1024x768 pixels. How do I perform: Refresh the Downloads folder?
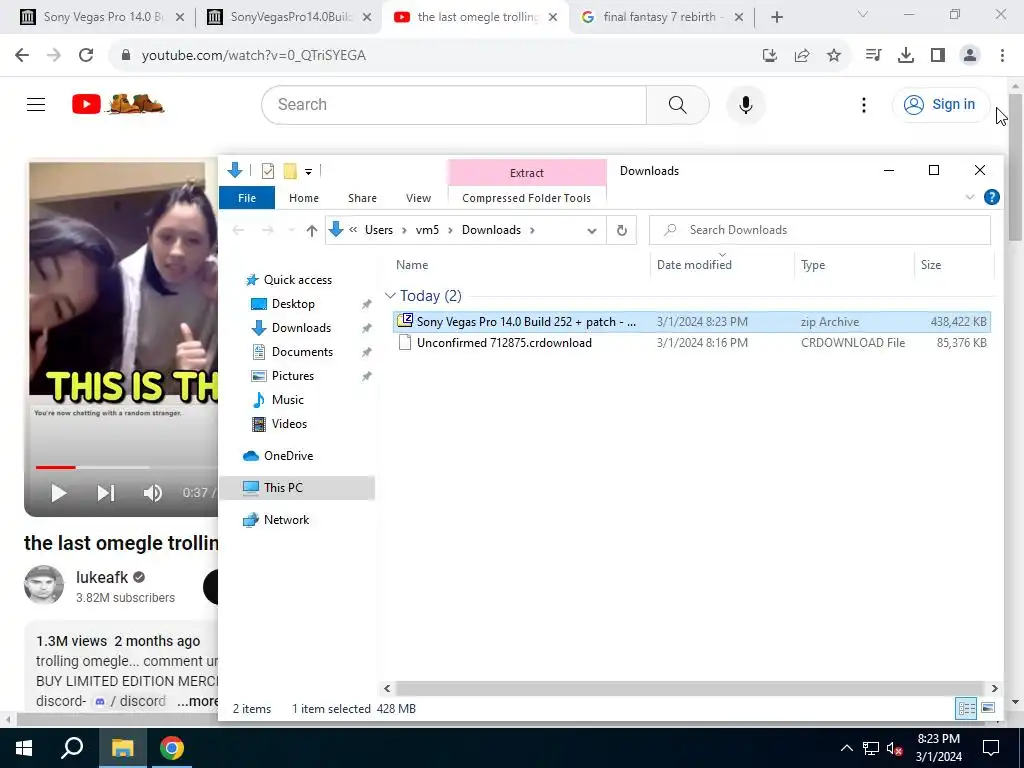[622, 231]
